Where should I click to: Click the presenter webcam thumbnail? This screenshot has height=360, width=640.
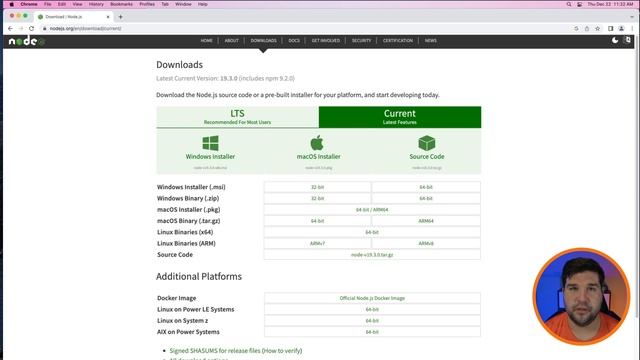[581, 296]
